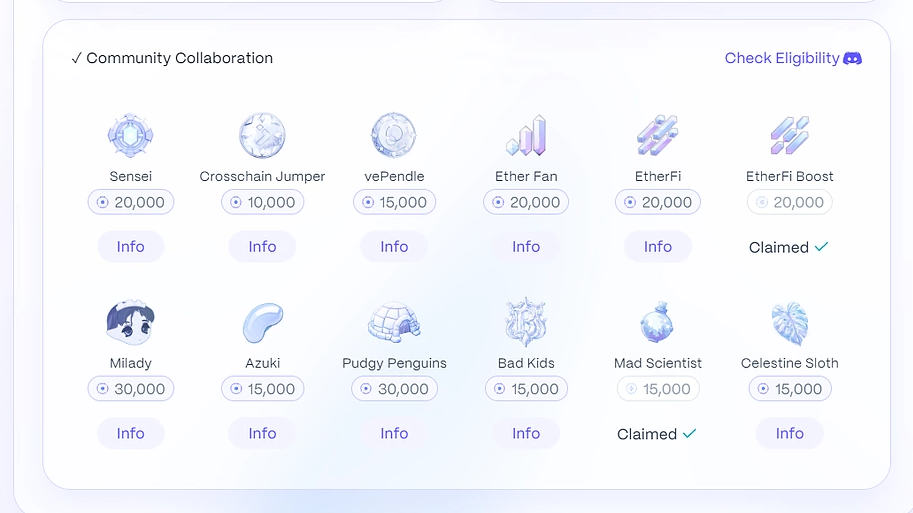Open Info for Pudgy Penguins
Viewport: 913px width, 513px height.
click(x=394, y=433)
